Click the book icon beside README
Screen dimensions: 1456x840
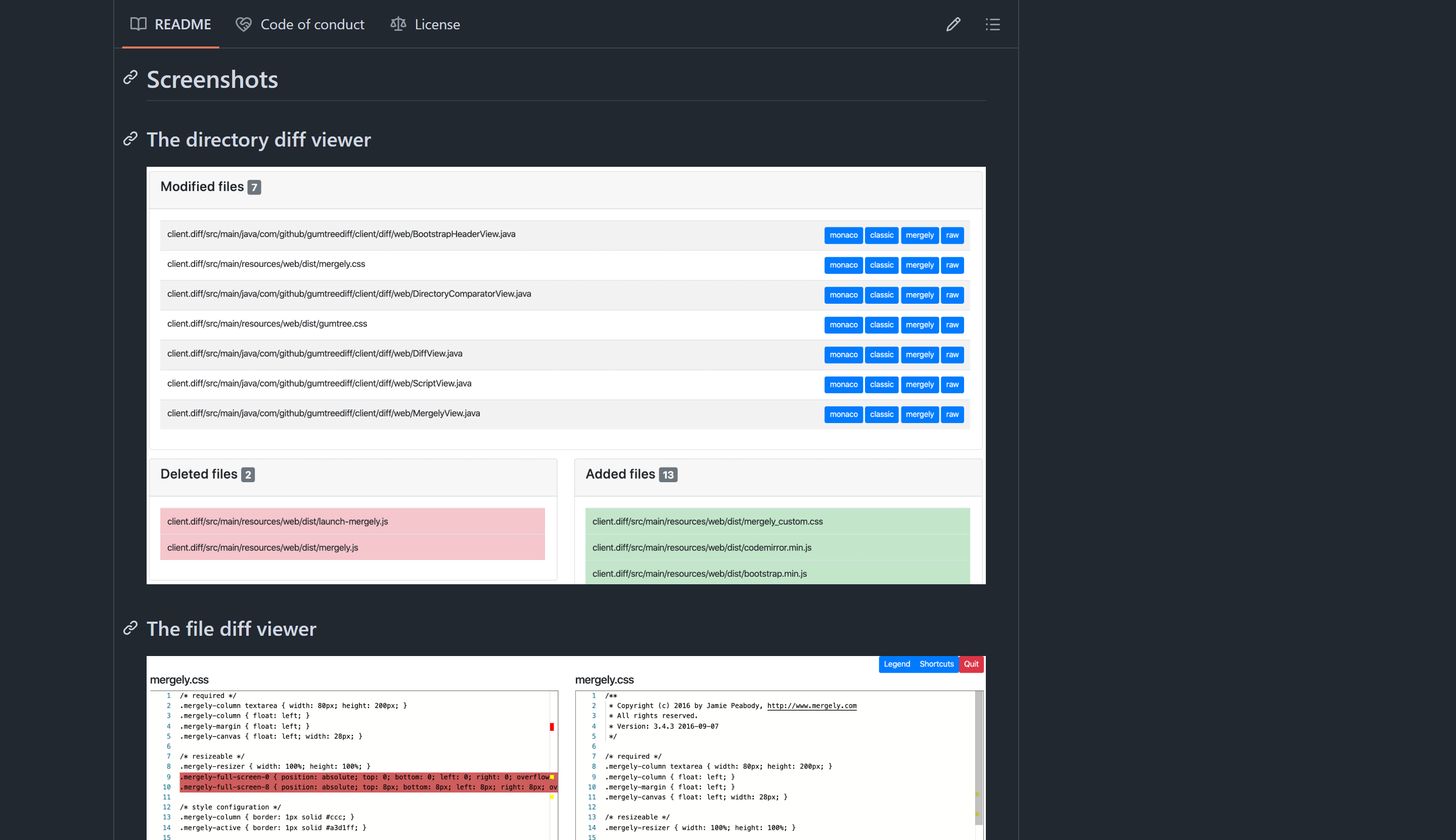(138, 24)
